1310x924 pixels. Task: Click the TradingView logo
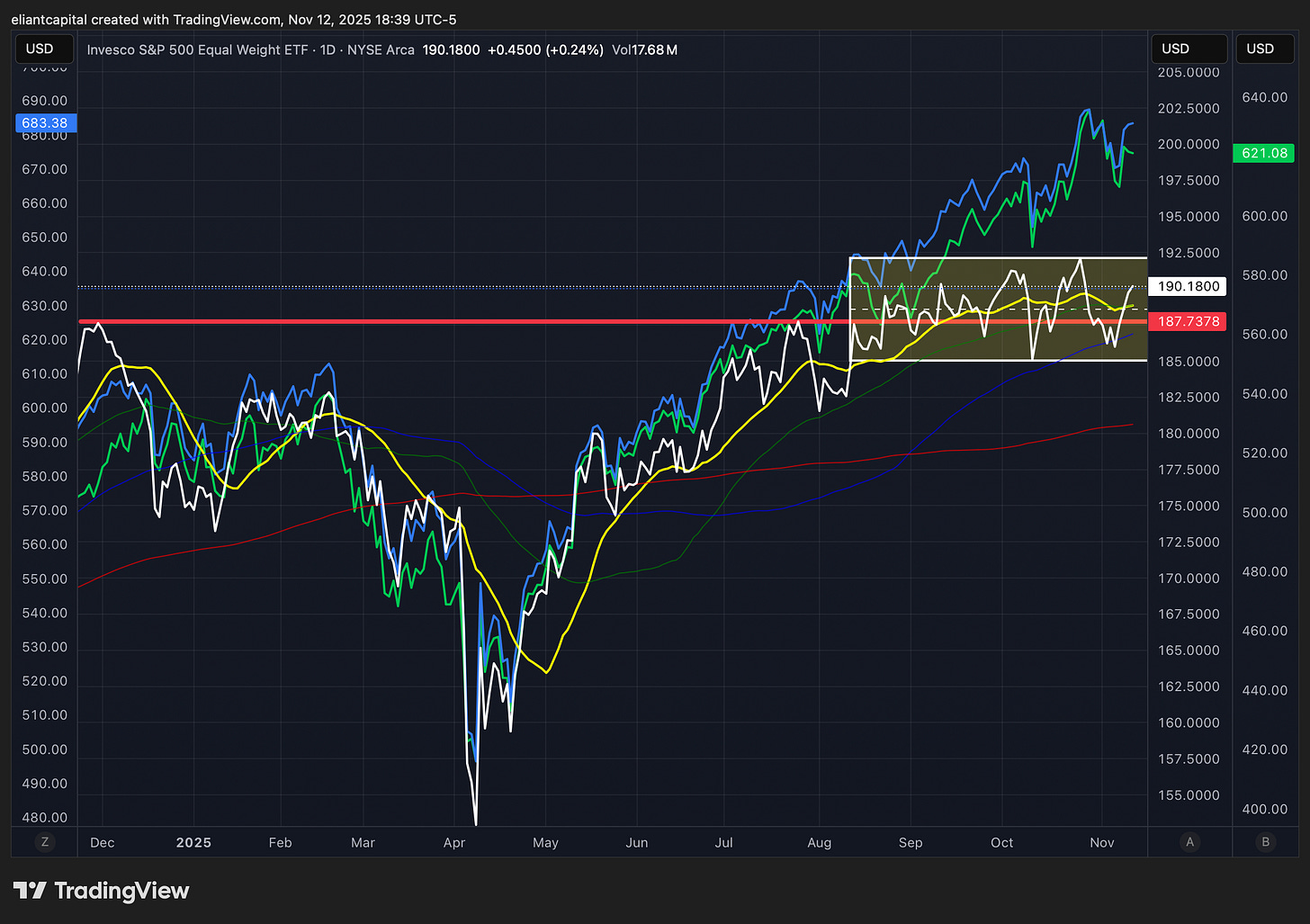(x=101, y=891)
